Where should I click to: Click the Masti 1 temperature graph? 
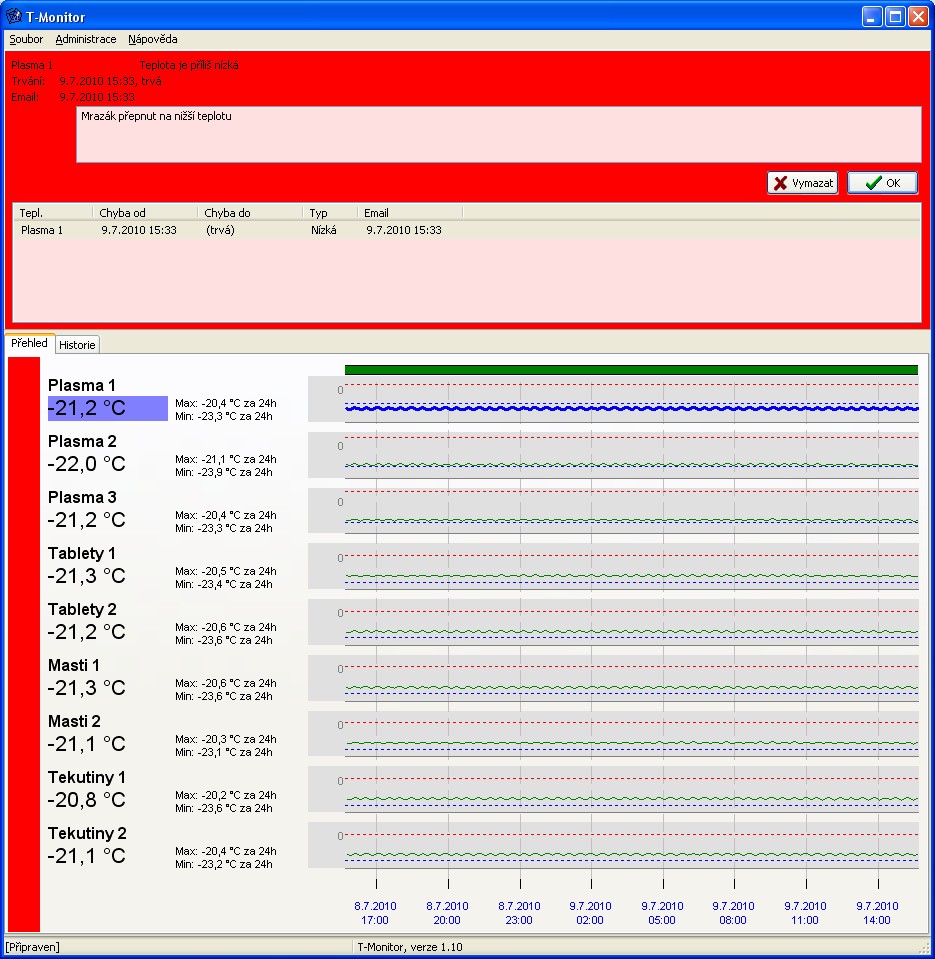[x=613, y=678]
